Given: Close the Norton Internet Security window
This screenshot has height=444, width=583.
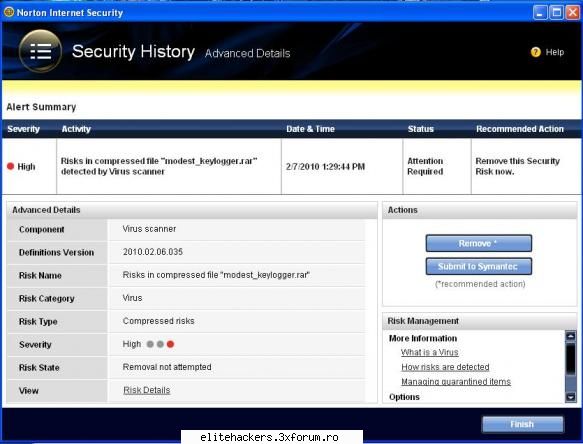Looking at the screenshot, I should coord(573,13).
